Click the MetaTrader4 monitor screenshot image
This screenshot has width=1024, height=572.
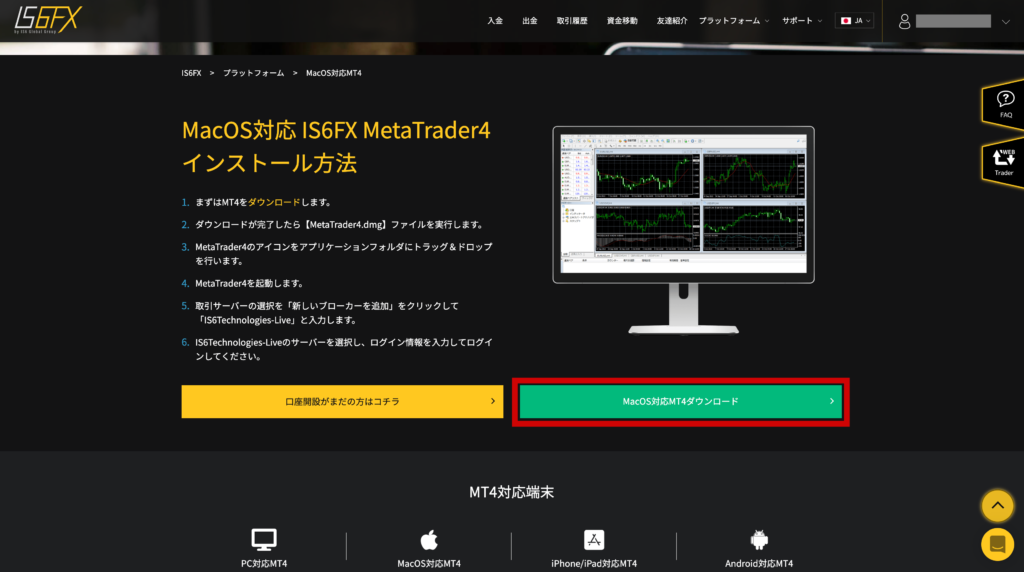(683, 230)
